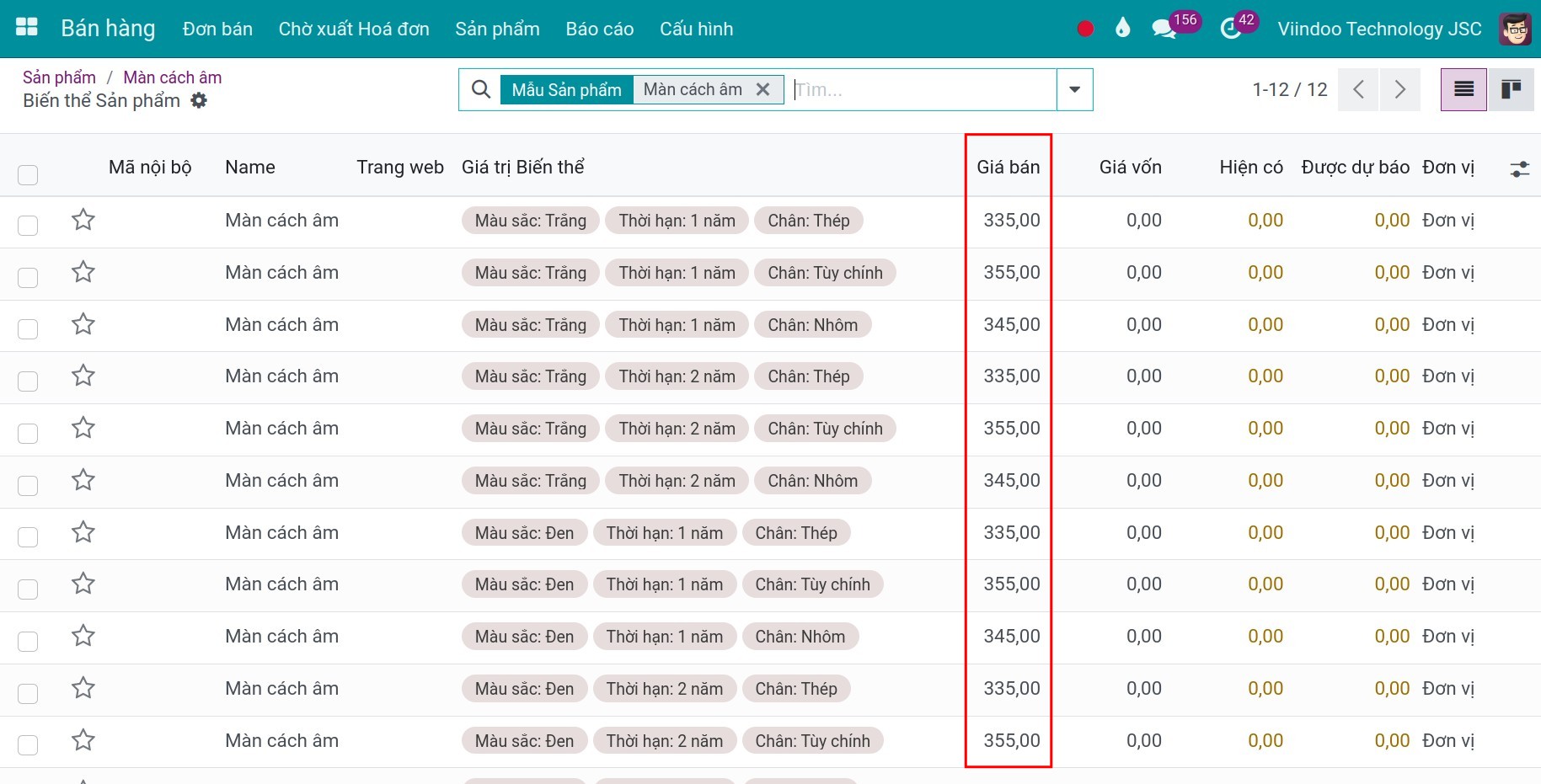The width and height of the screenshot is (1541, 784).
Task: Expand the search options dropdown arrow
Action: [1075, 89]
